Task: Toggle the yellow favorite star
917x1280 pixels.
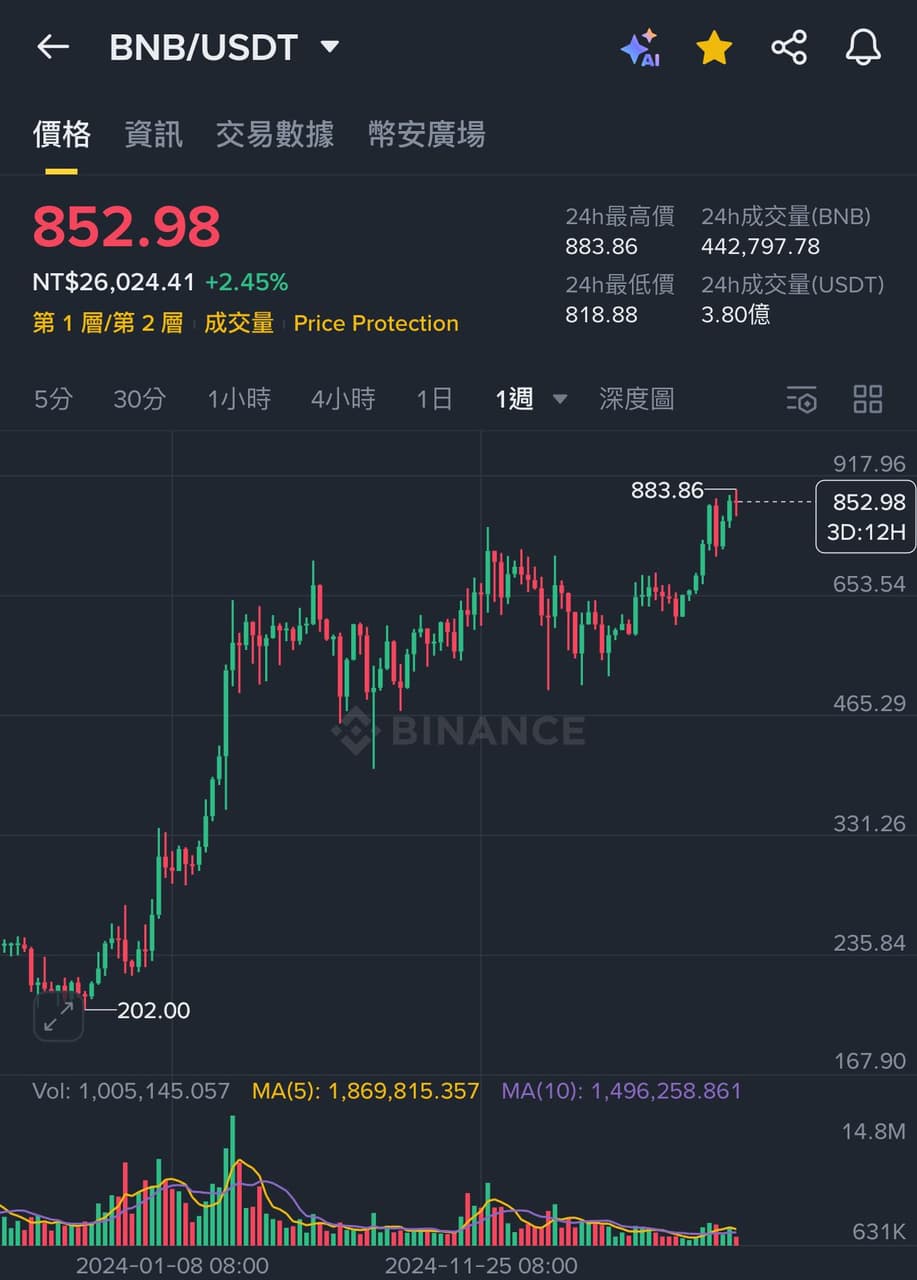Action: [x=714, y=47]
